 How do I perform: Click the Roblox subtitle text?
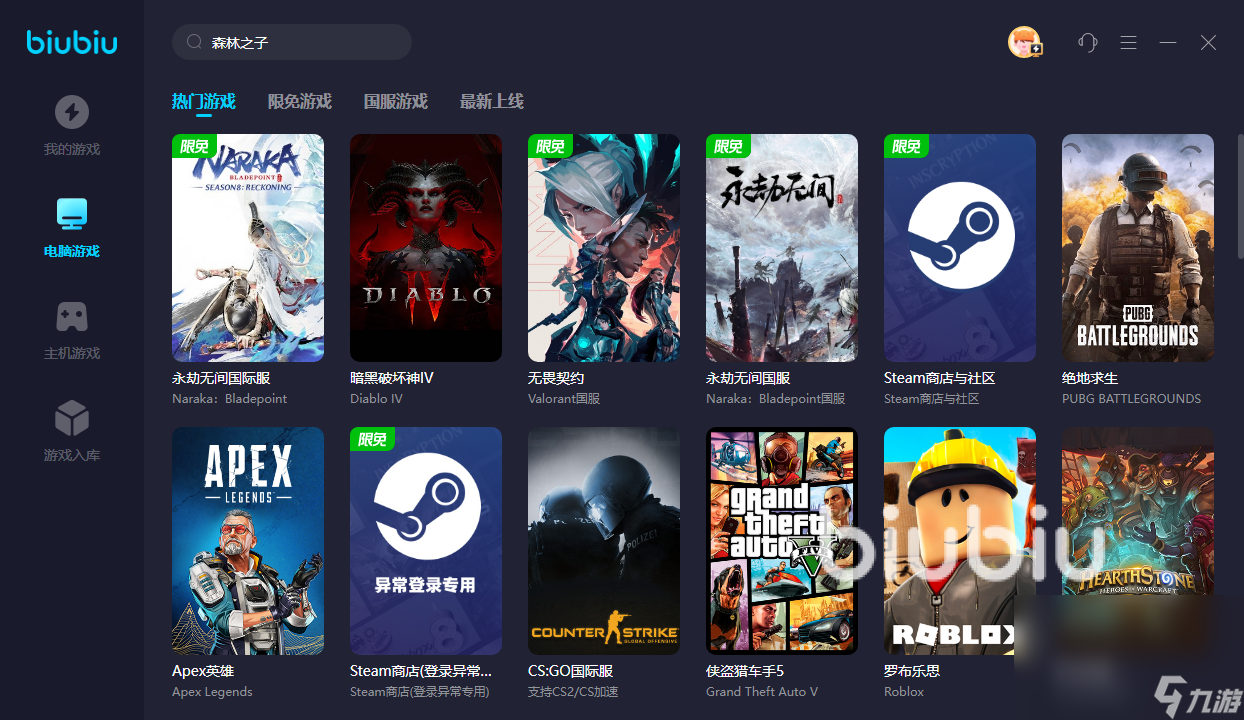click(904, 691)
